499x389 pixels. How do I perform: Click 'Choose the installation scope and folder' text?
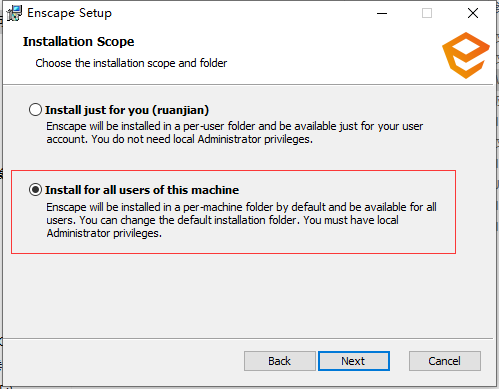tap(131, 63)
